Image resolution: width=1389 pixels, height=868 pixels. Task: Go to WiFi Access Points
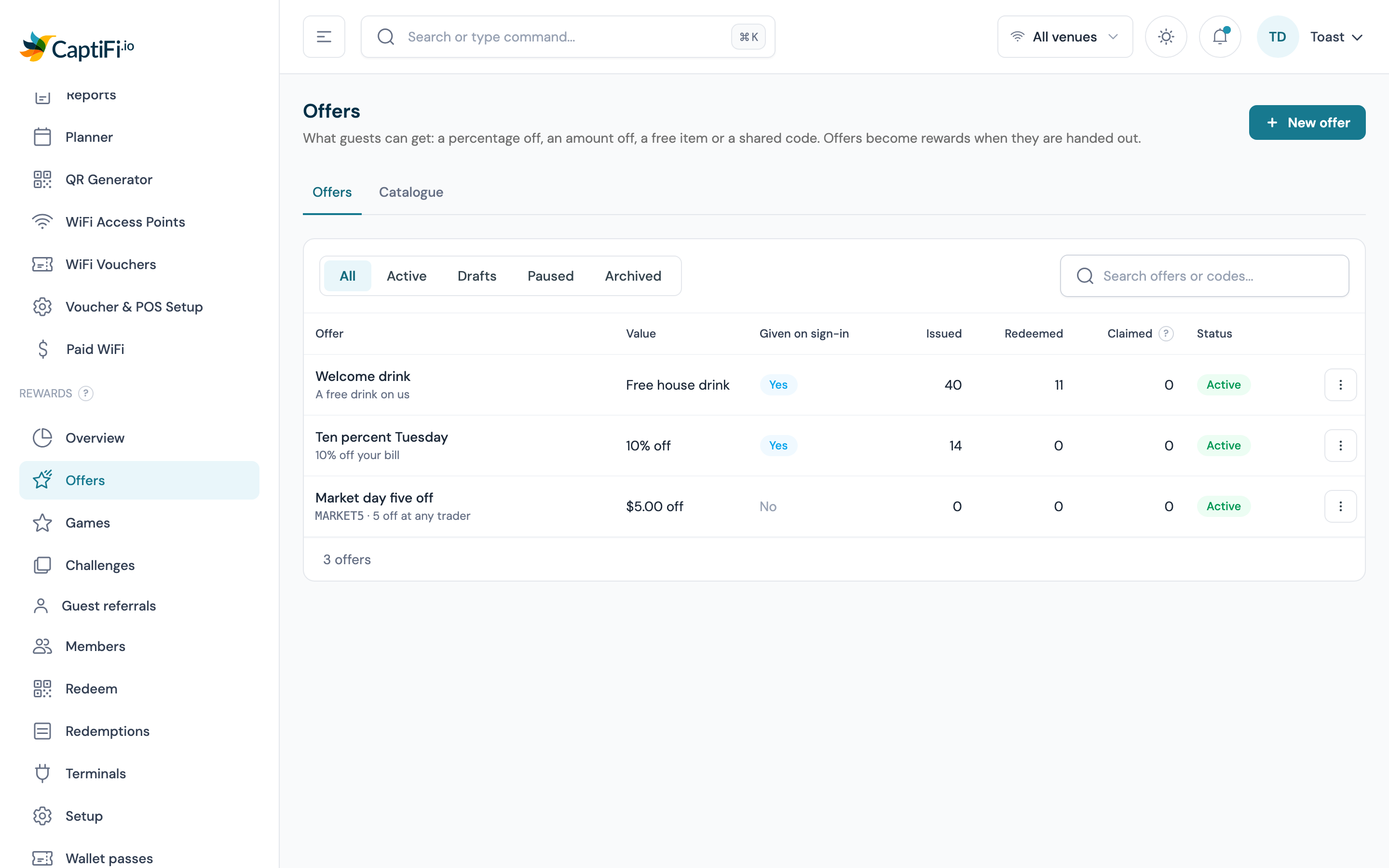pos(139,222)
